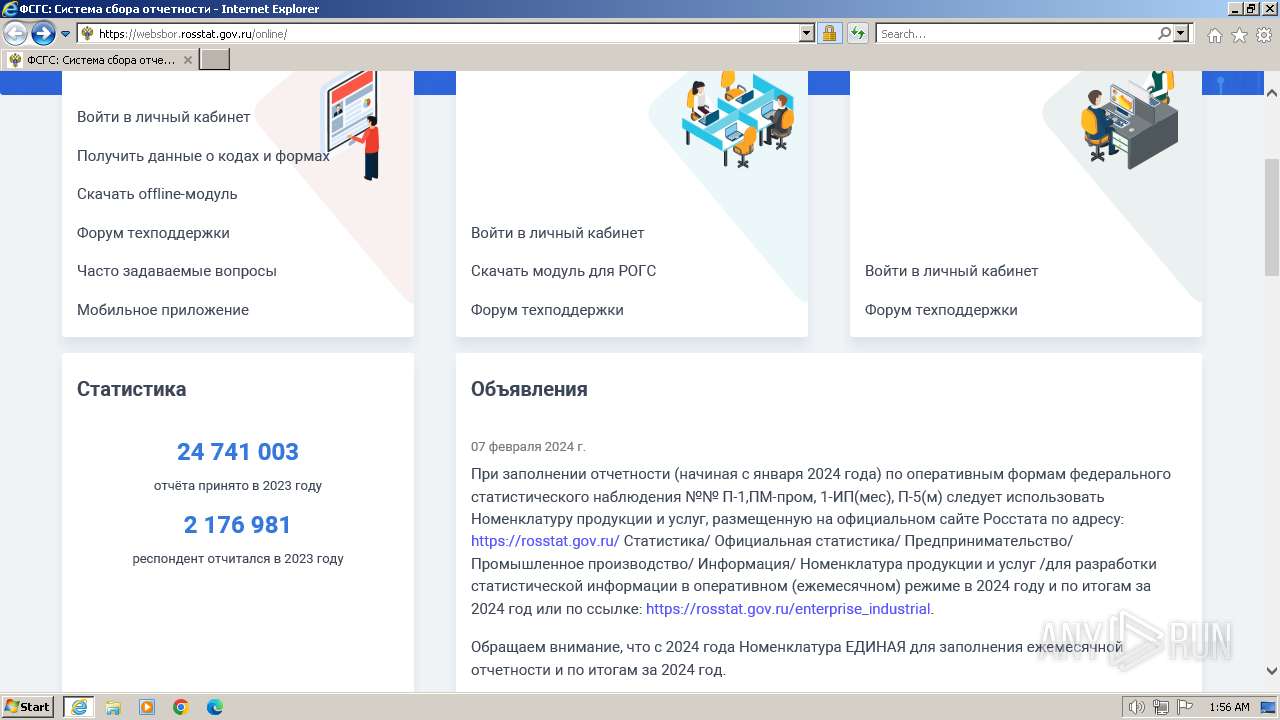The height and width of the screenshot is (720, 1280).
Task: Click the Home icon
Action: 1215,35
